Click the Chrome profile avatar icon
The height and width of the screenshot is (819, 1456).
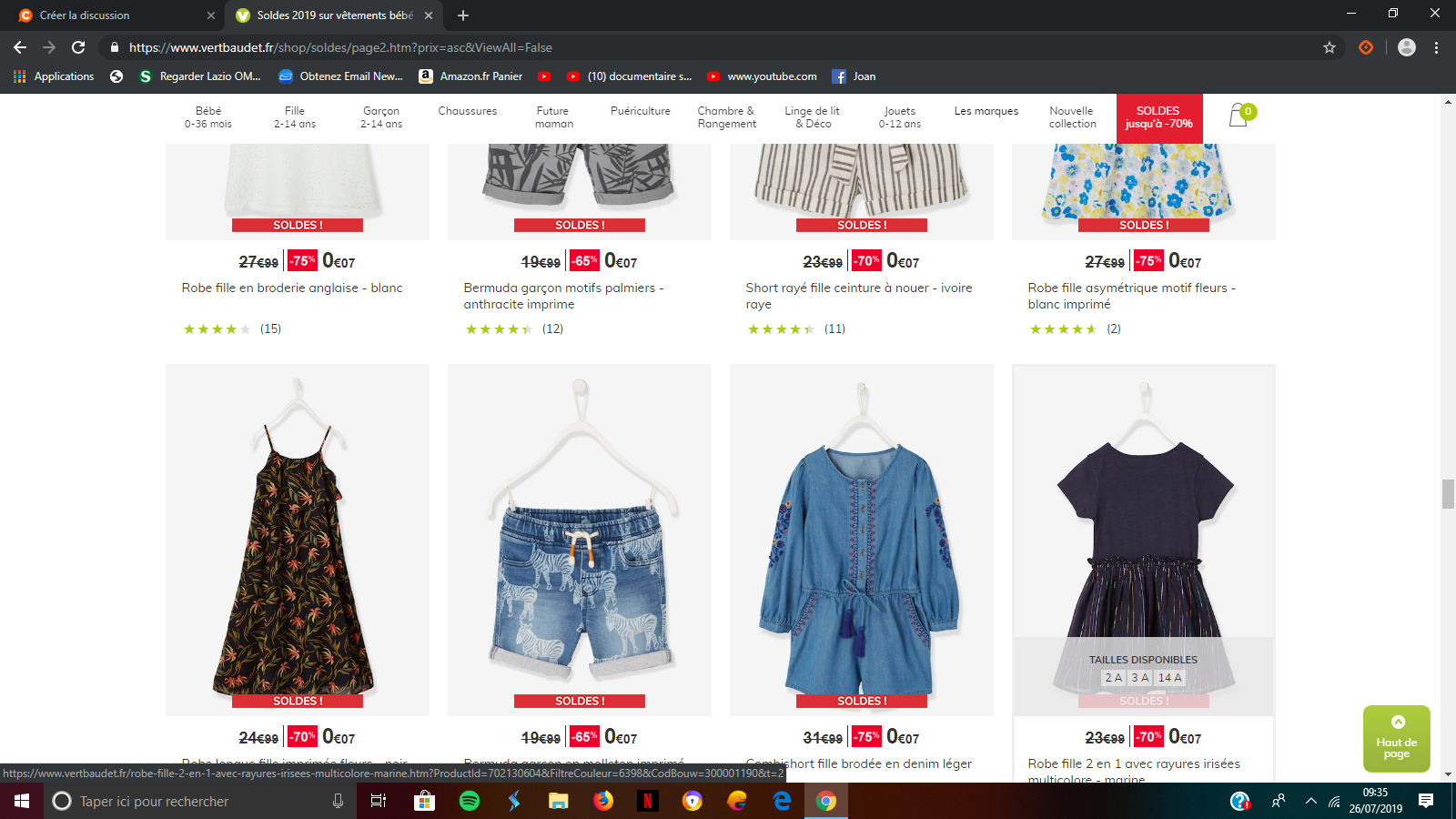coord(1406,47)
